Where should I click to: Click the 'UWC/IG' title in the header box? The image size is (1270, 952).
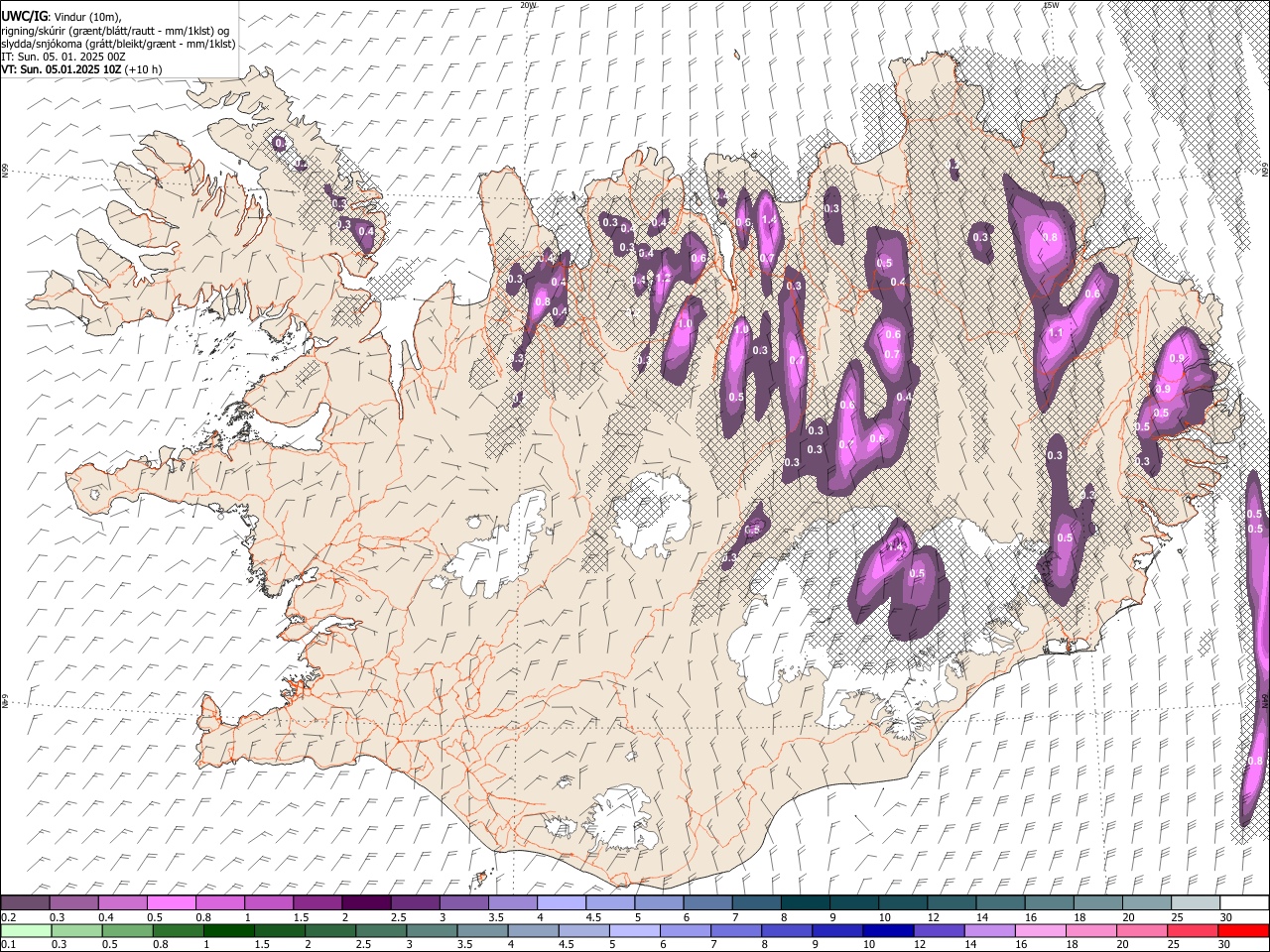(24, 17)
